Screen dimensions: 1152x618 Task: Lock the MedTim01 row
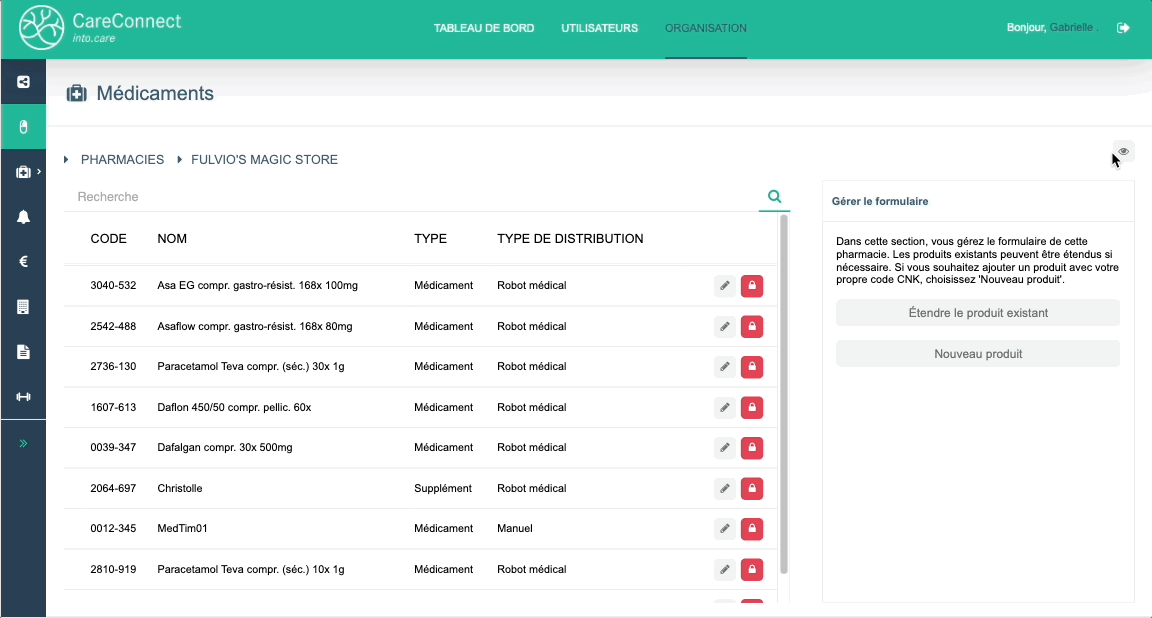tap(752, 528)
